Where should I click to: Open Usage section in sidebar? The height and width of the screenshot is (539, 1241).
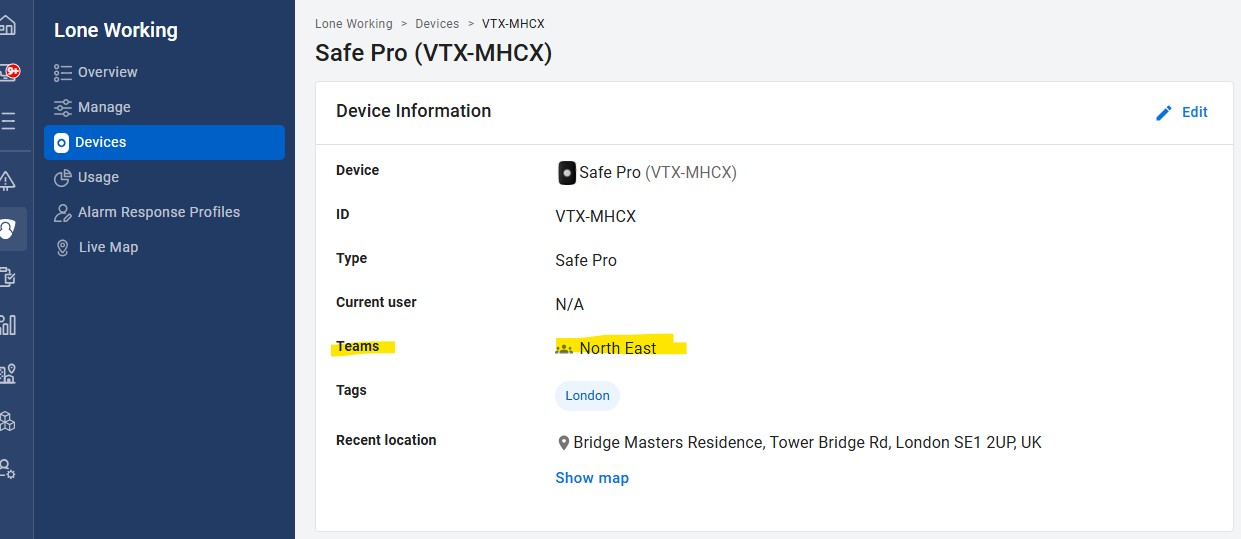tap(98, 177)
